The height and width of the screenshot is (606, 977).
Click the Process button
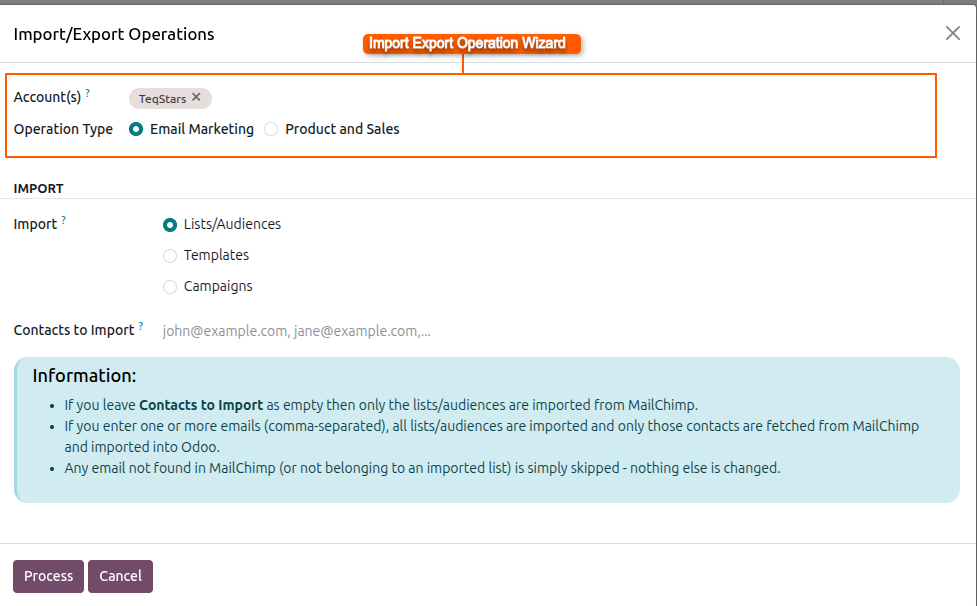click(x=49, y=576)
